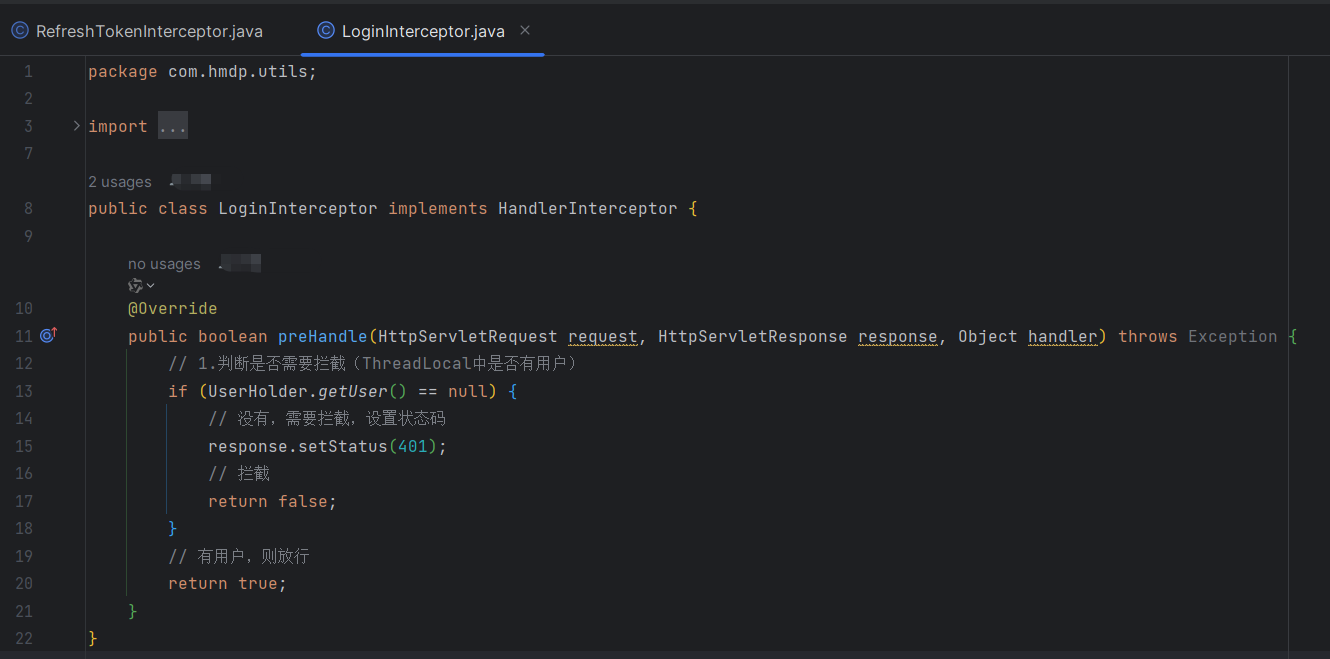
Task: Expand the folded import block arrow
Action: [x=76, y=126]
